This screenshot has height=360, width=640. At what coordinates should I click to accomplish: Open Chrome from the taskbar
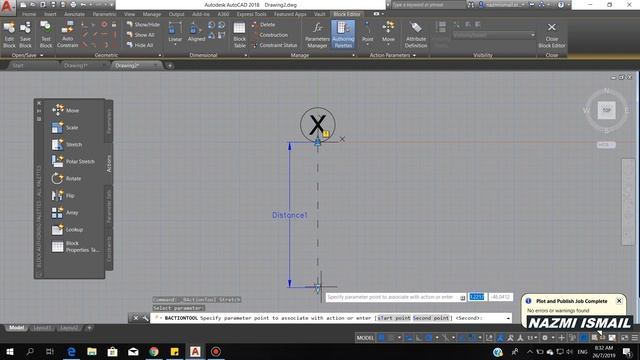coord(154,351)
